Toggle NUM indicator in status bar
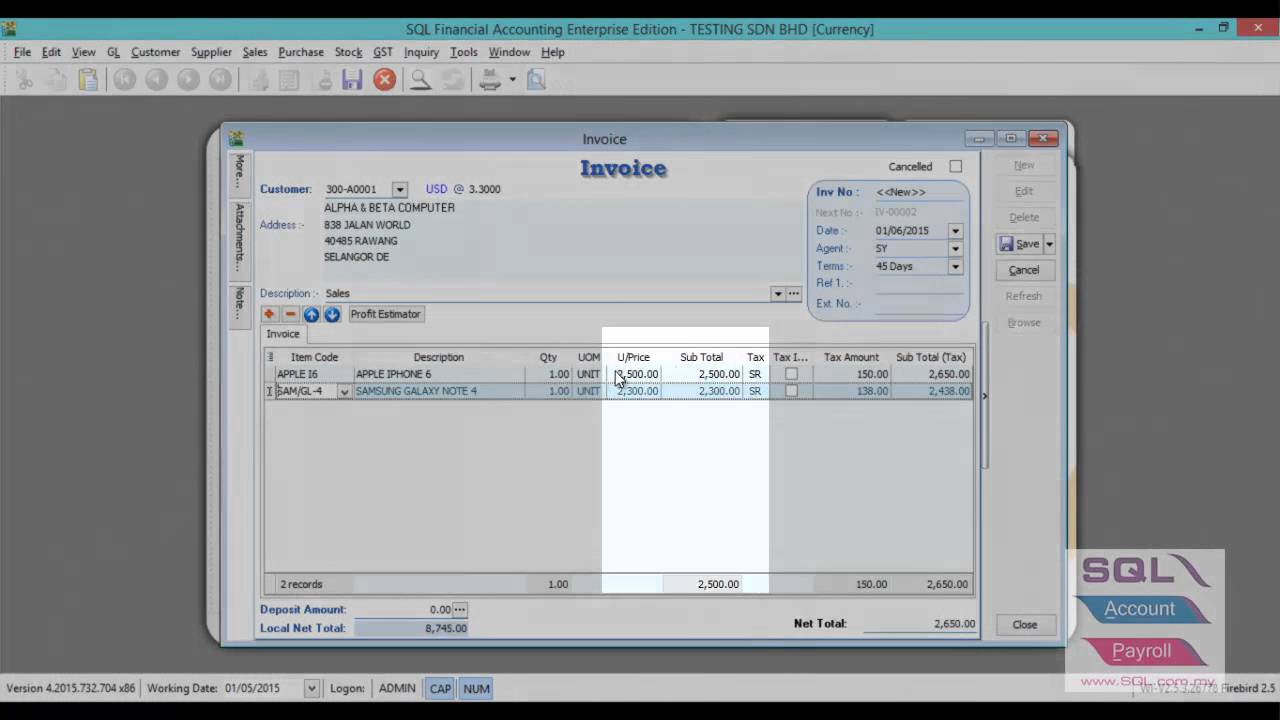Viewport: 1280px width, 720px height. pyautogui.click(x=476, y=688)
